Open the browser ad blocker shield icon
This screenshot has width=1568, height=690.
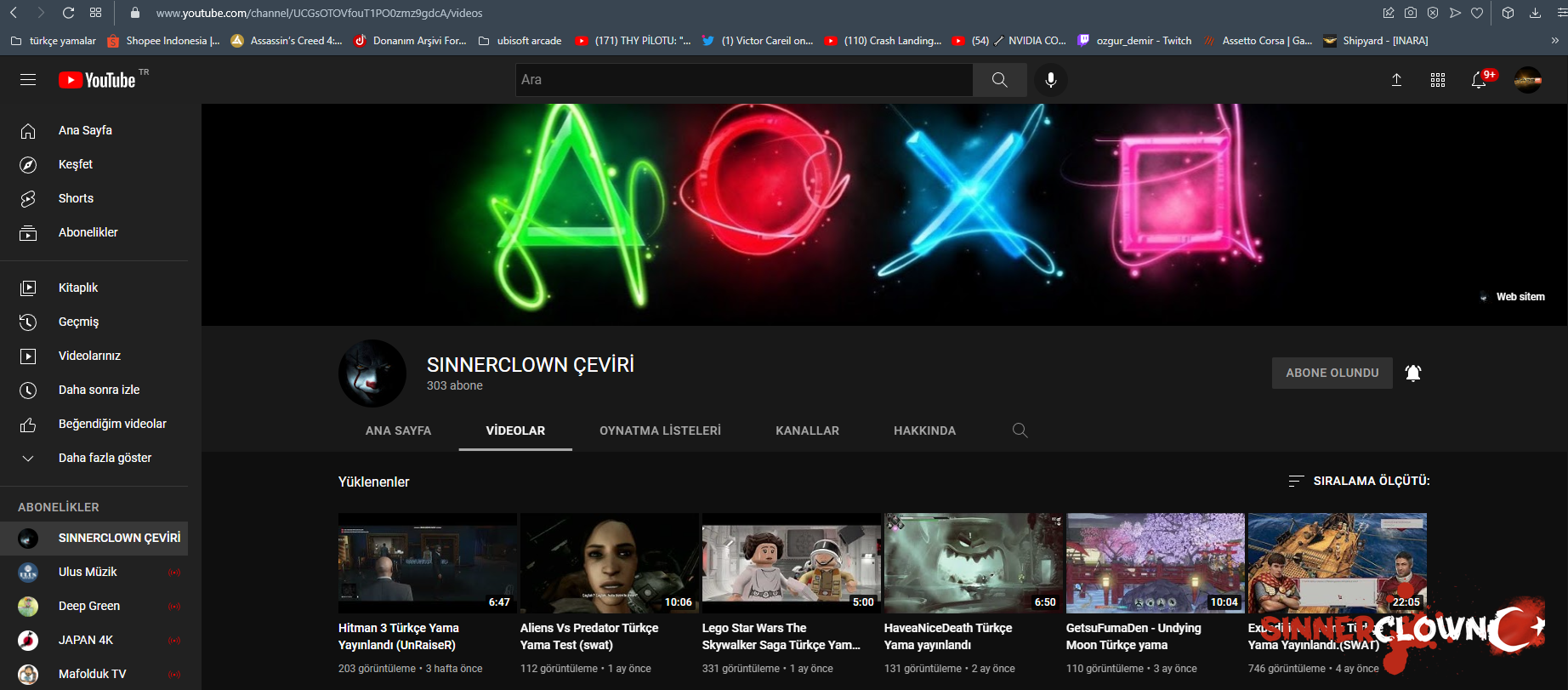click(x=1433, y=13)
